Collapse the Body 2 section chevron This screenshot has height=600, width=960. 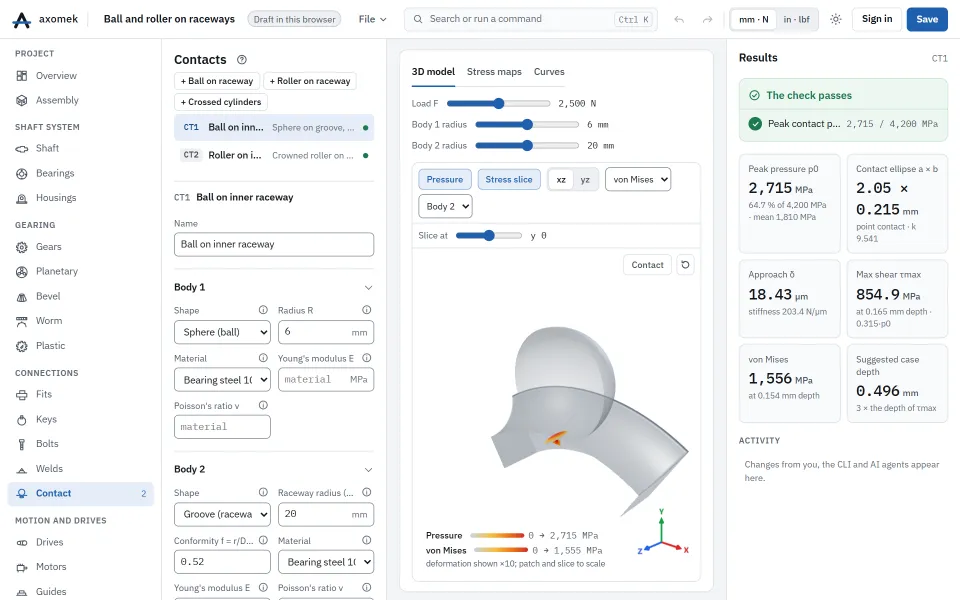(x=369, y=470)
